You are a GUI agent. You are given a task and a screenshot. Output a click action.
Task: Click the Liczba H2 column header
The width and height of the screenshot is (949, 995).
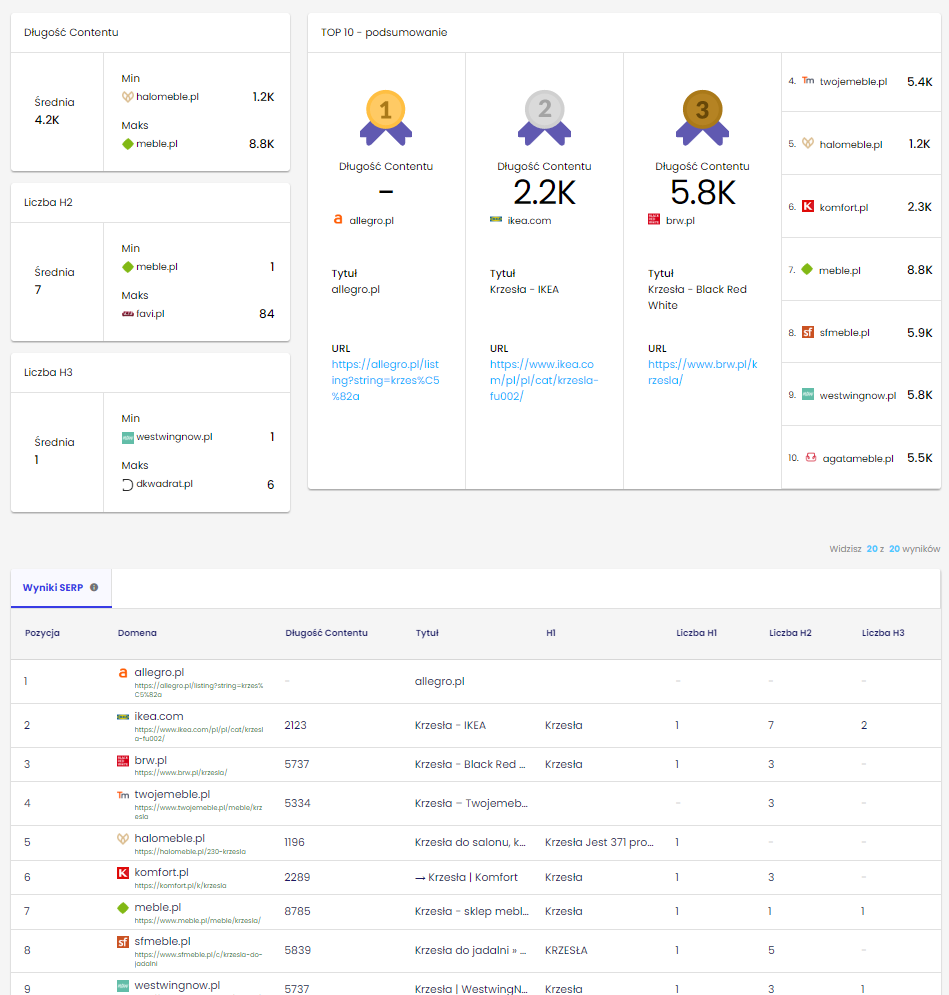click(790, 633)
